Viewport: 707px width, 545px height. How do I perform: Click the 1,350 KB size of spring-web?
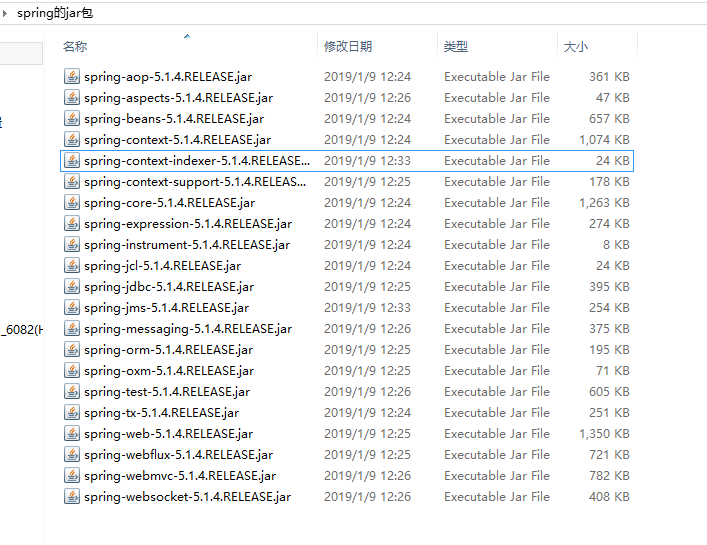(604, 433)
